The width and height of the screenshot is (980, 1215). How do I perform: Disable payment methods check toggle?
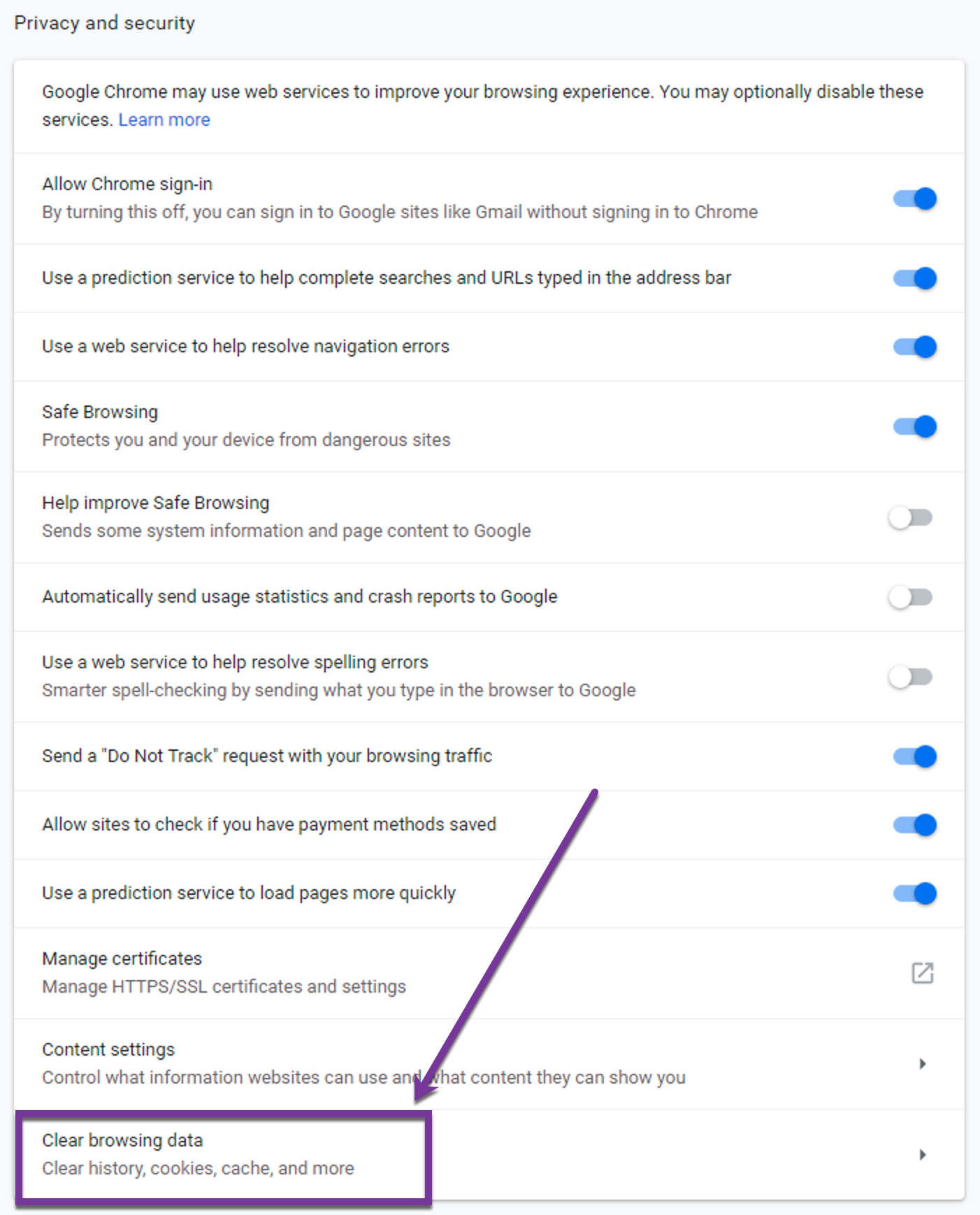point(914,825)
